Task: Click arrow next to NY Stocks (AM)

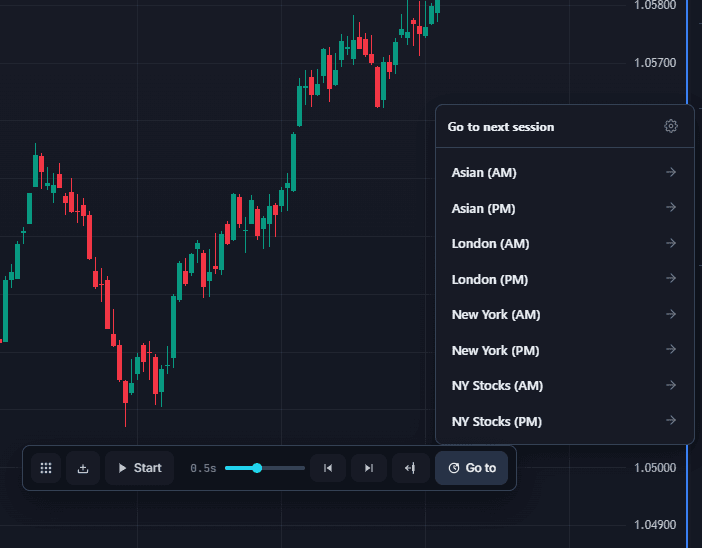Action: click(x=671, y=385)
